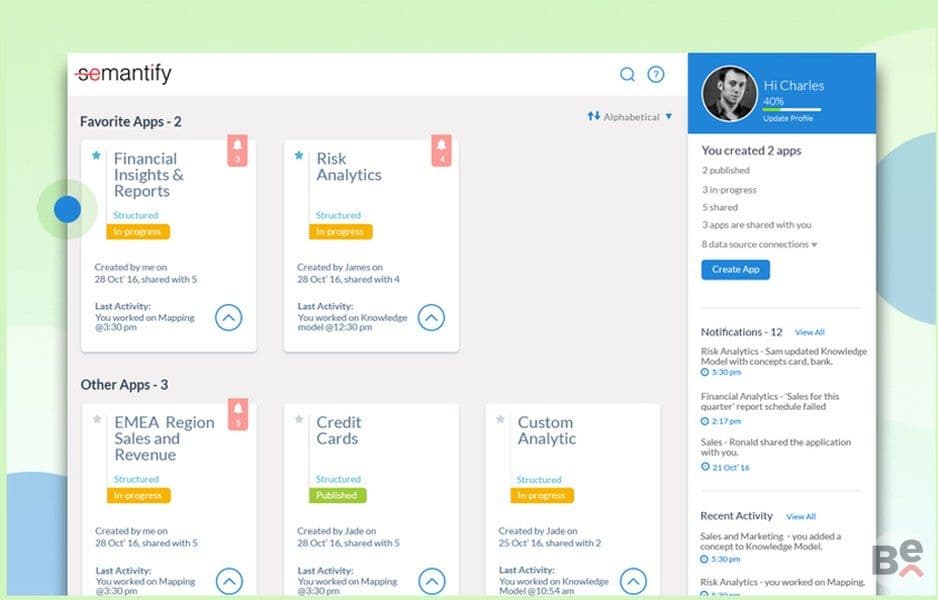Collapse Credit Cards card with chevron button
The image size is (938, 600).
(x=432, y=581)
